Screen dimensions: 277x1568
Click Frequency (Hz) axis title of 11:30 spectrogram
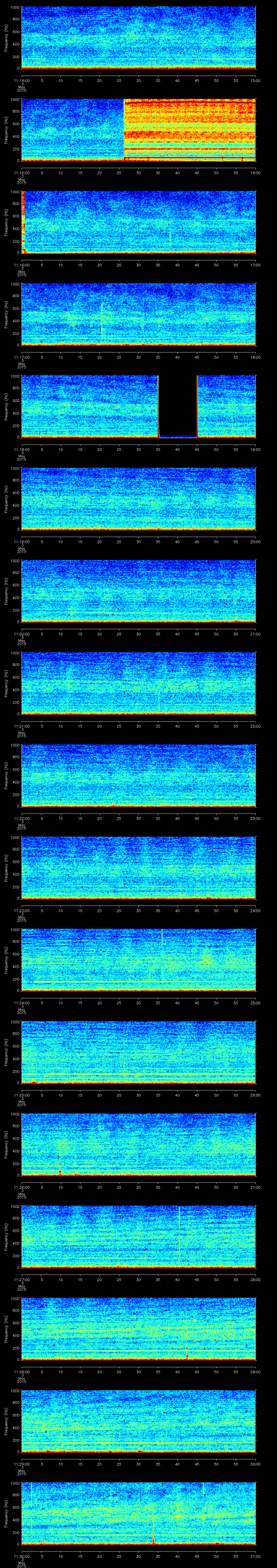[x=6, y=1514]
